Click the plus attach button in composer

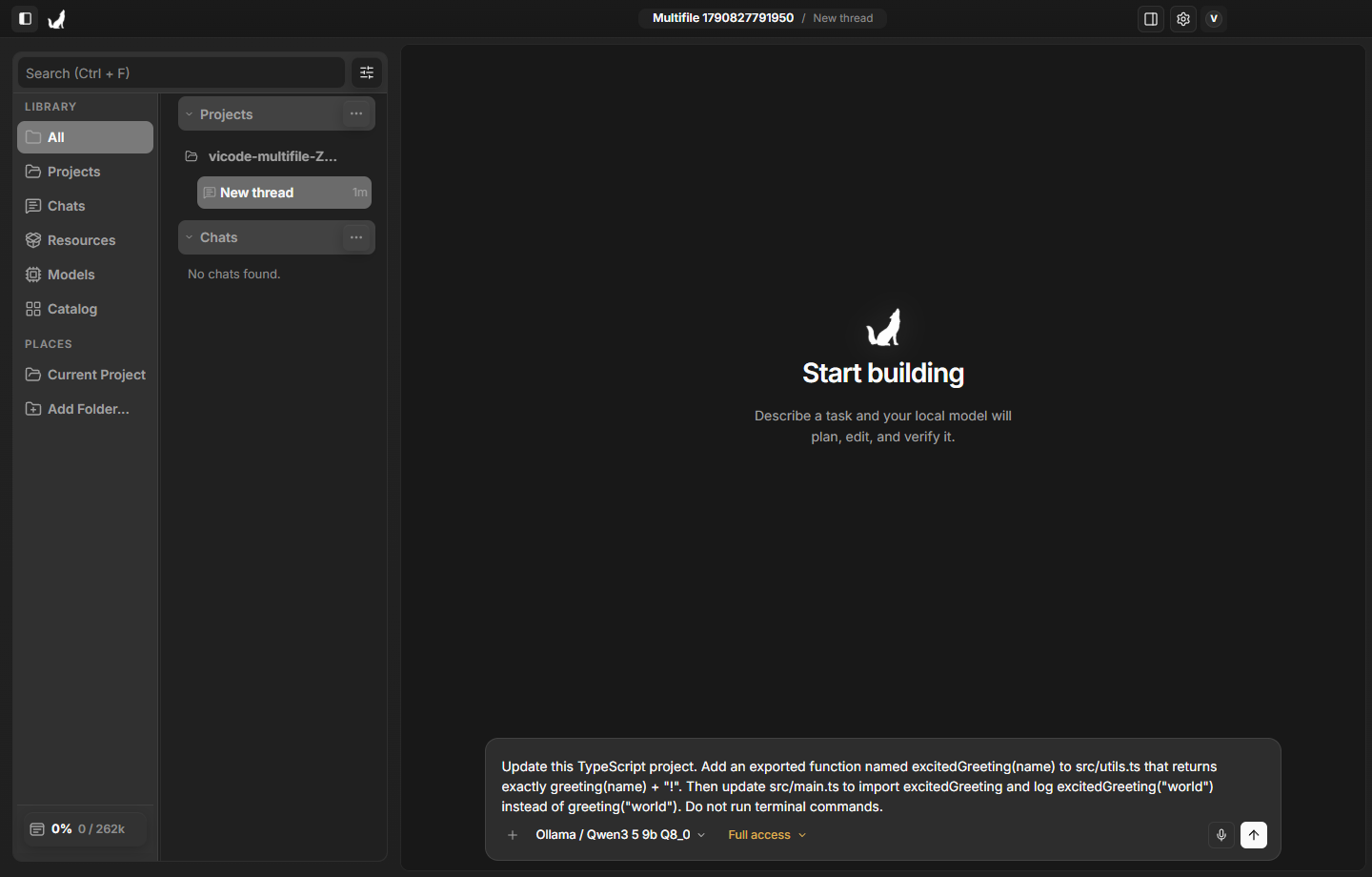(x=513, y=835)
